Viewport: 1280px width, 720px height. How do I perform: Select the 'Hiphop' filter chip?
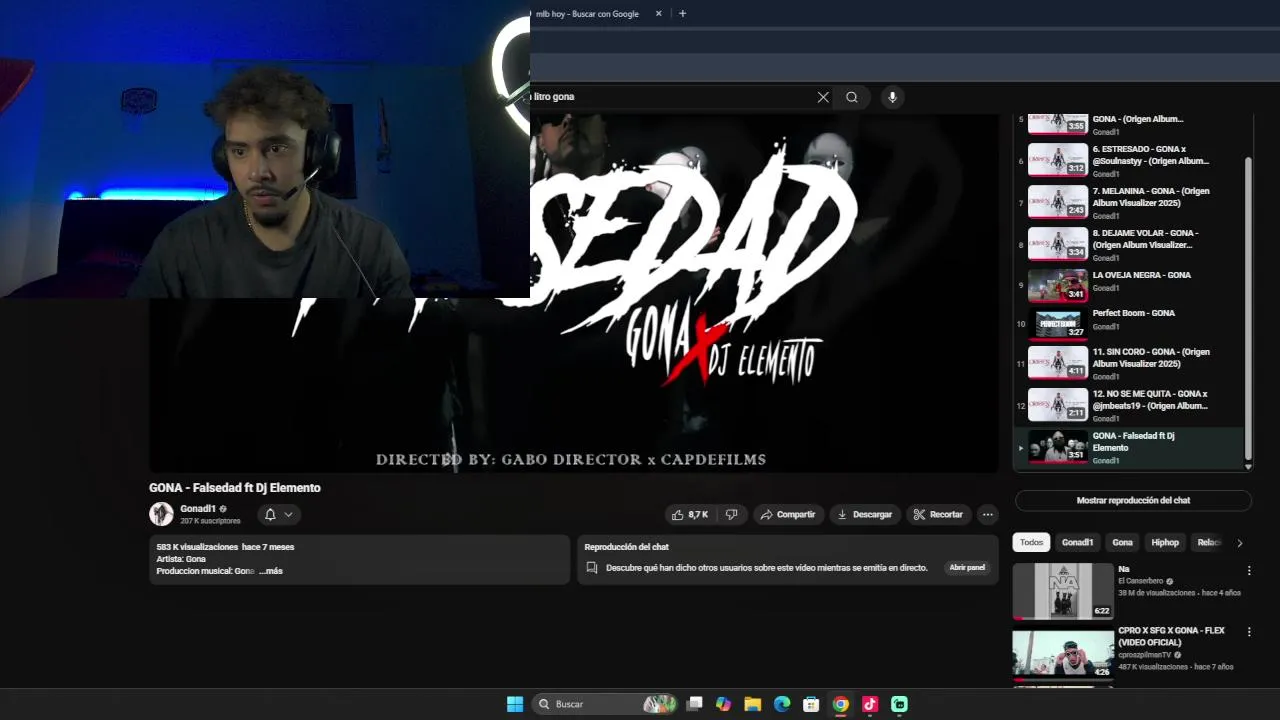1165,542
